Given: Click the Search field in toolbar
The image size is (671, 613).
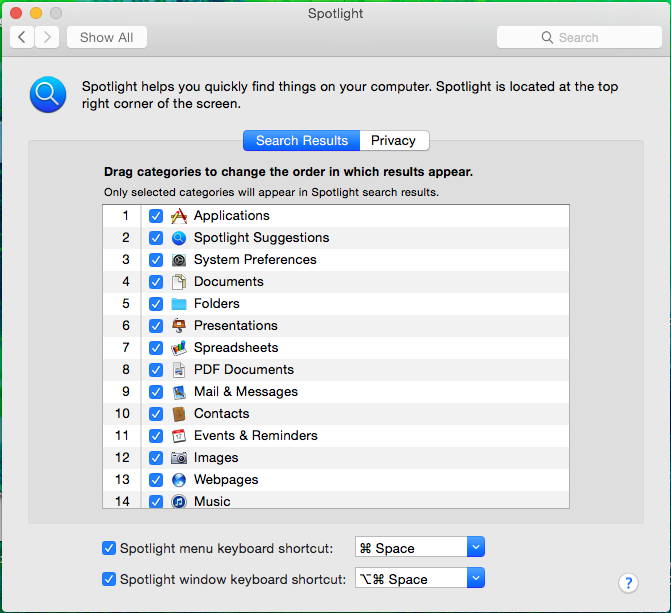Looking at the screenshot, I should click(579, 37).
